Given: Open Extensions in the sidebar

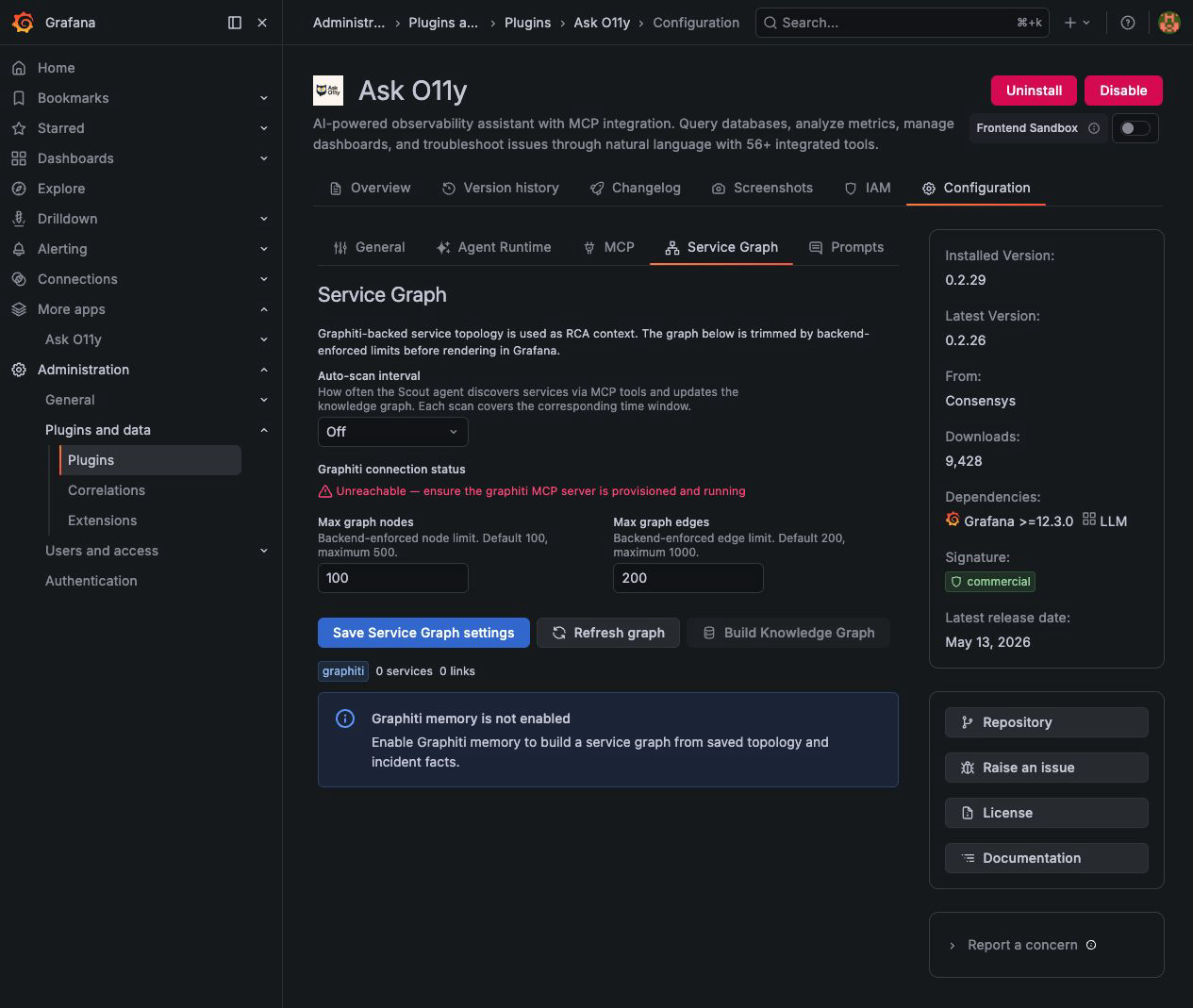Looking at the screenshot, I should pyautogui.click(x=103, y=521).
